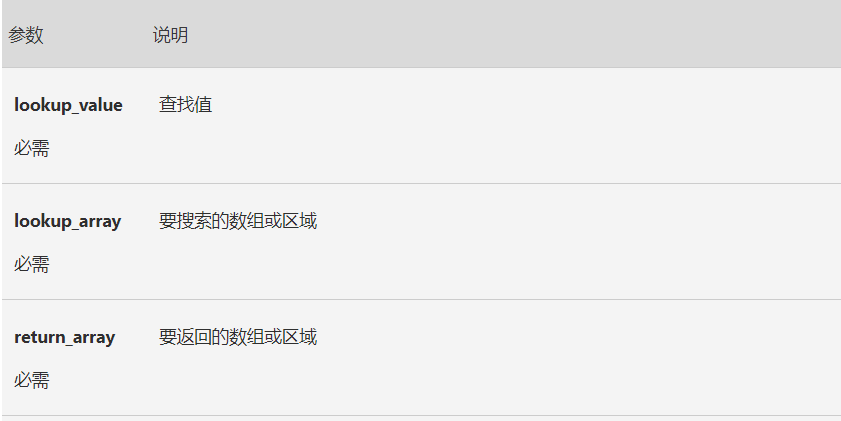The image size is (841, 421).
Task: Click empty gray header area right of 说明
Action: [x=500, y=36]
